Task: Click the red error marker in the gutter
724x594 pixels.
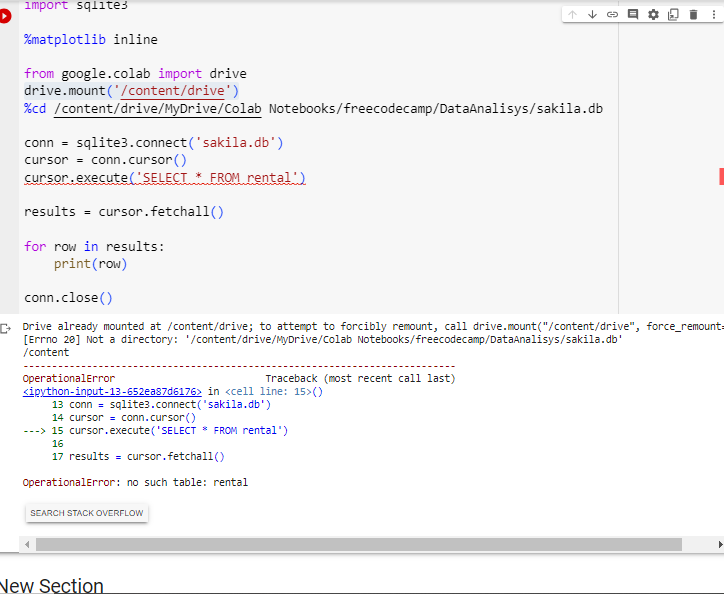Action: [721, 176]
